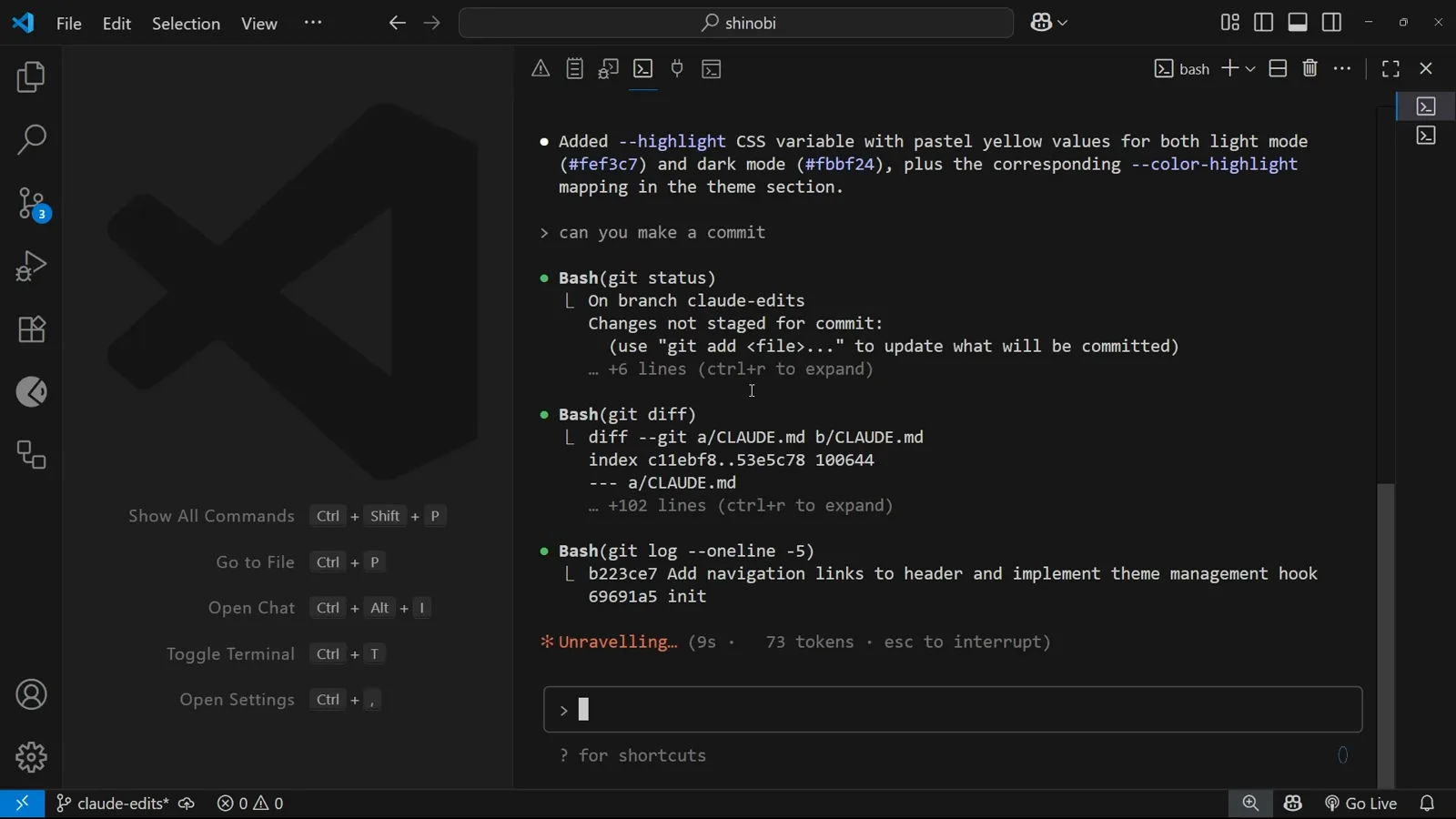Click the '+6 lines (ctrl+r to expand)' text
Viewport: 1456px width, 819px height.
click(x=741, y=369)
